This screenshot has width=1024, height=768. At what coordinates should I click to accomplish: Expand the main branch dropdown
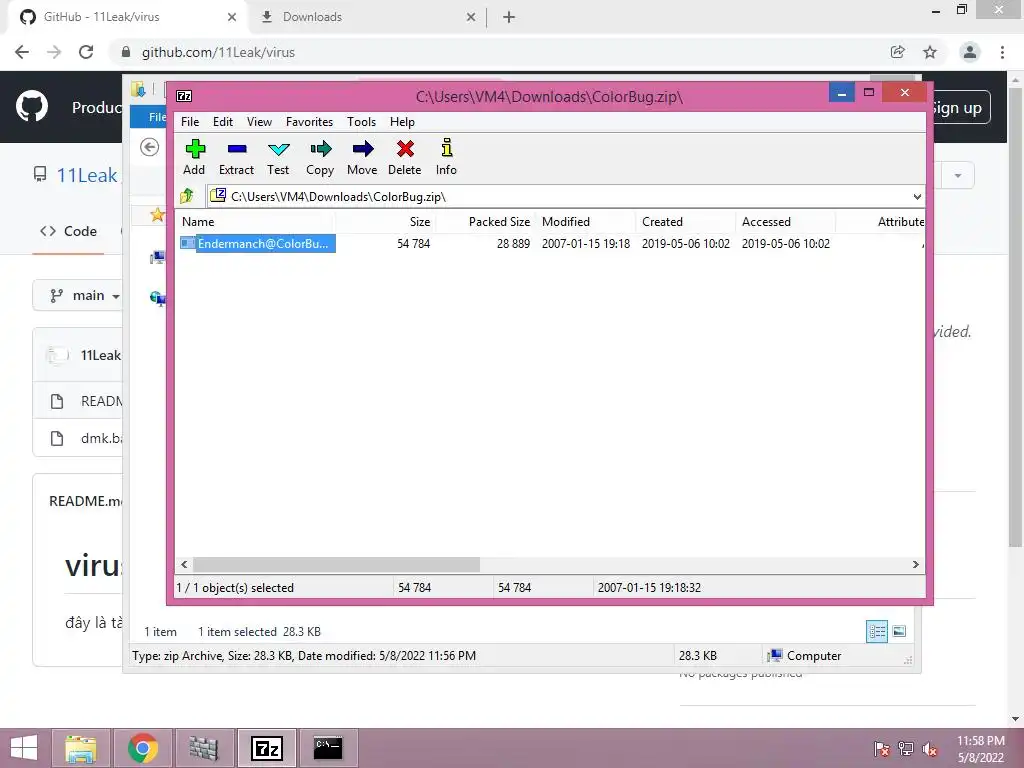click(78, 296)
